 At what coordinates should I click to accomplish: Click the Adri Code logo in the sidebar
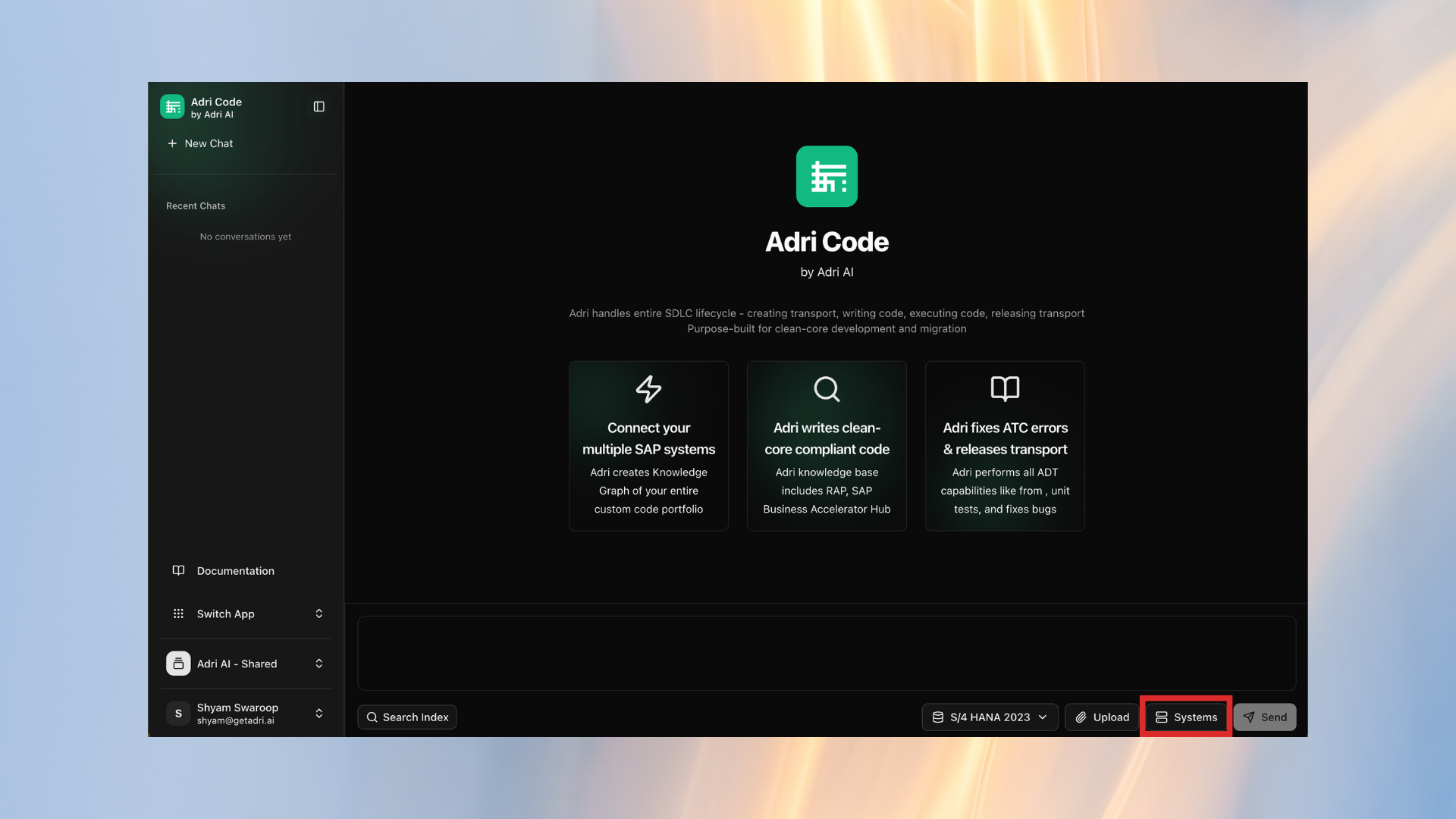[171, 106]
